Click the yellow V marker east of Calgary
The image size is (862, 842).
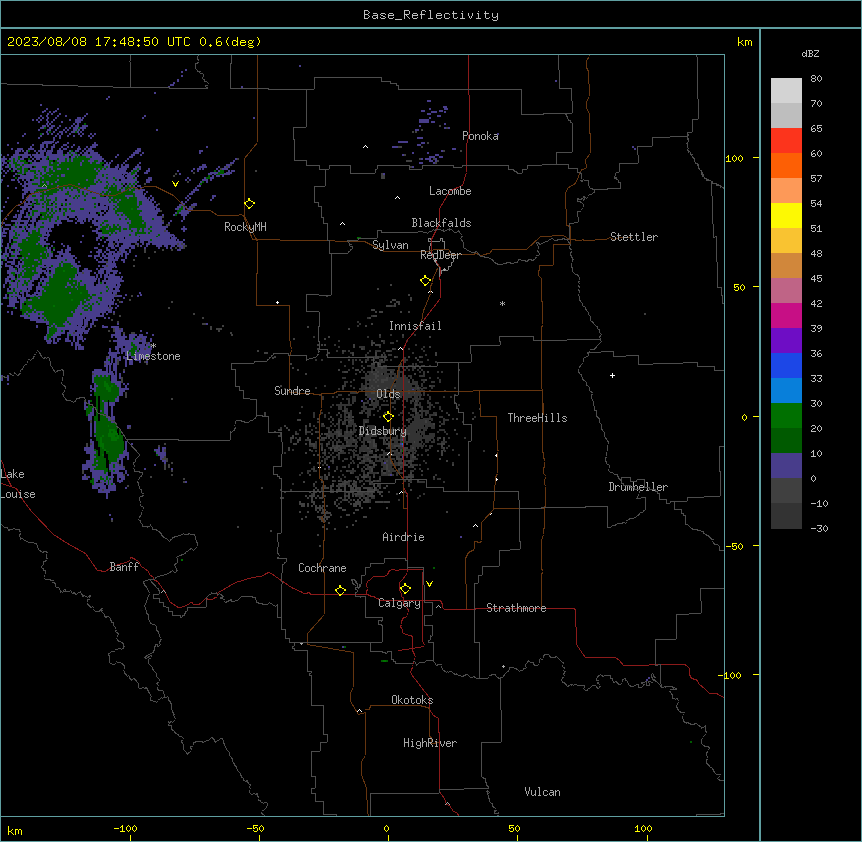pos(429,584)
